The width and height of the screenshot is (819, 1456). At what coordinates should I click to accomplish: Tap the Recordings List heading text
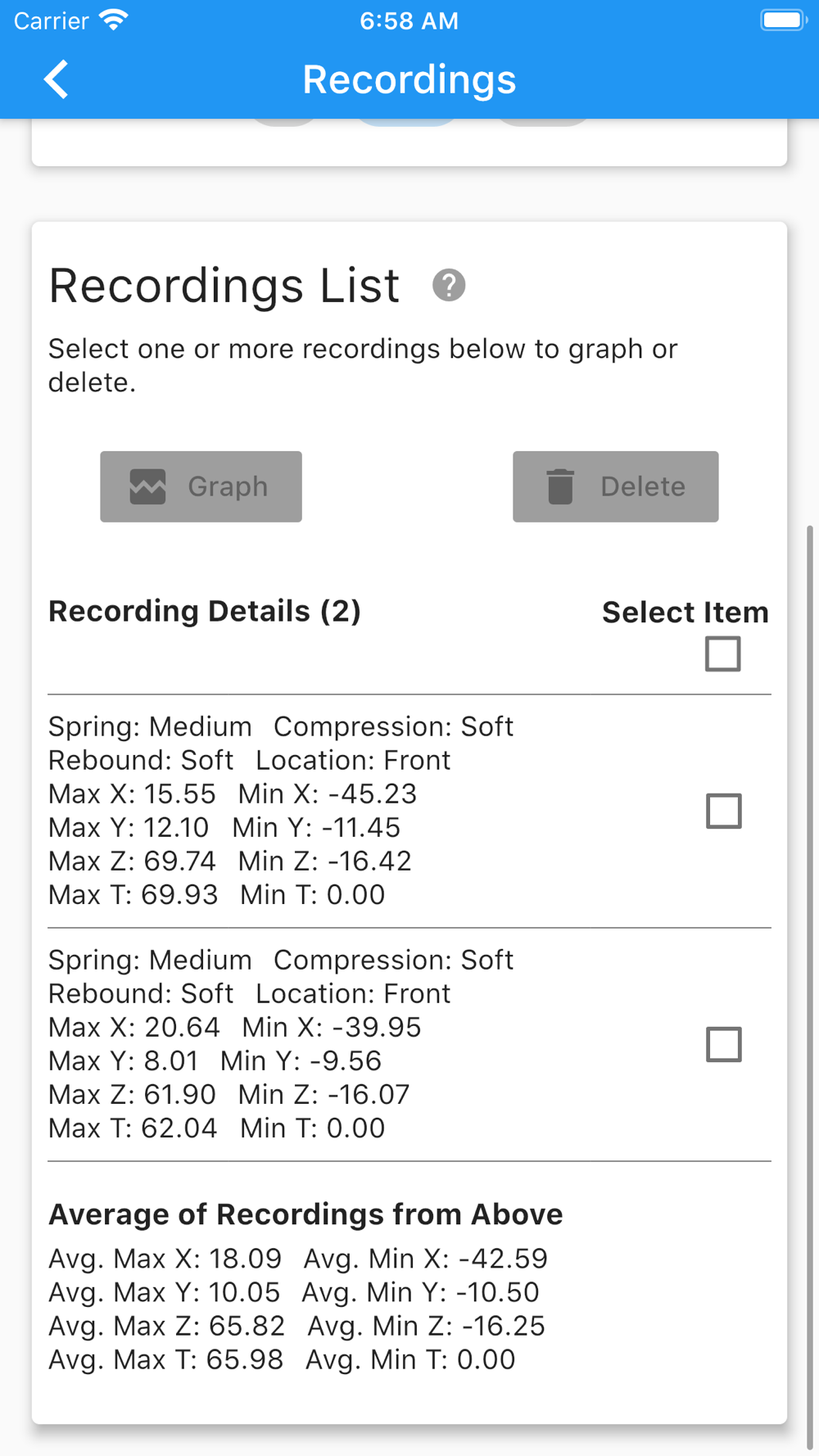pyautogui.click(x=224, y=286)
